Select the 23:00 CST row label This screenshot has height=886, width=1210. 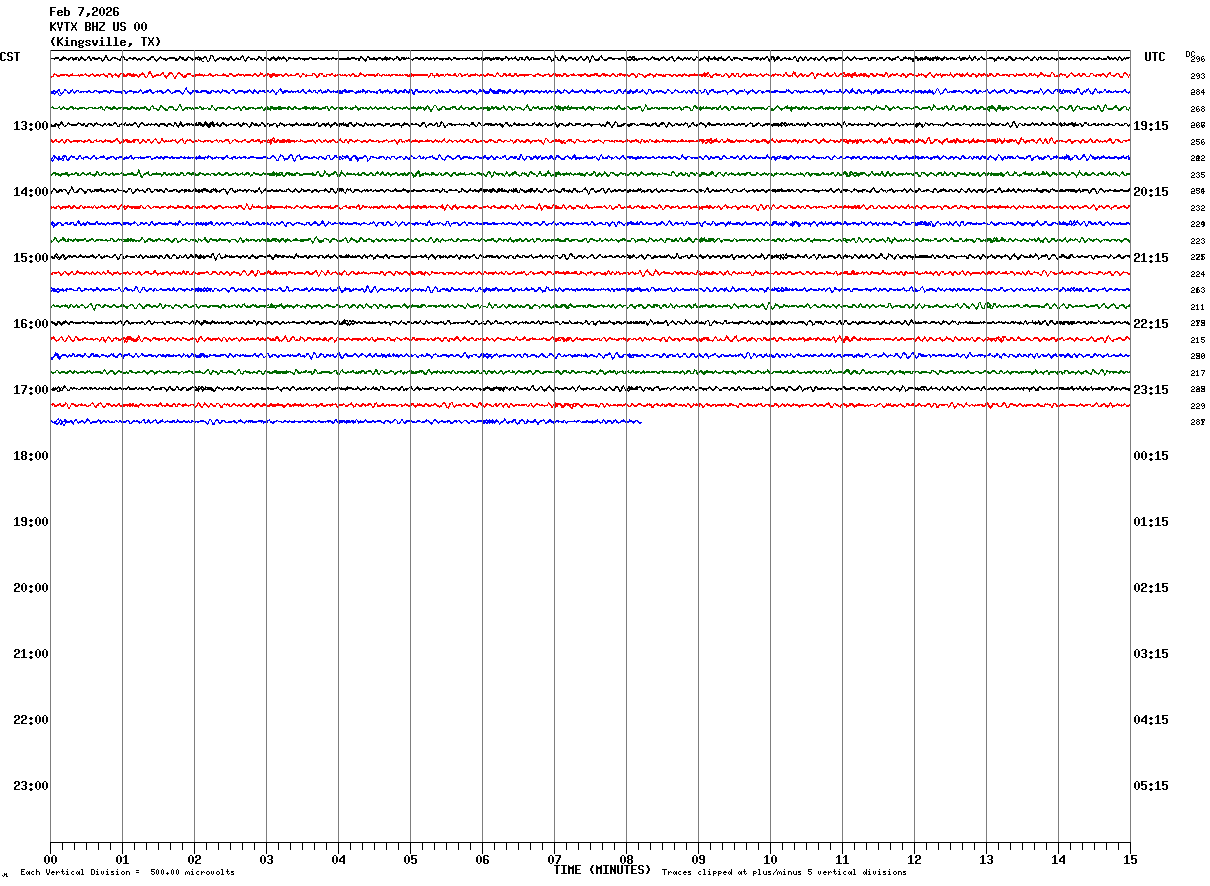(x=31, y=786)
